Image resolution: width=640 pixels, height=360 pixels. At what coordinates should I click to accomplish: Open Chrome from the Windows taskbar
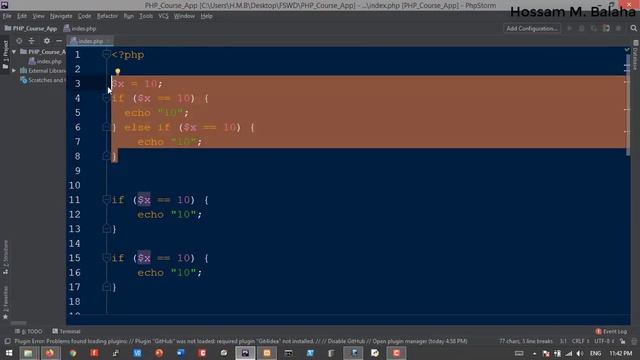73,353
